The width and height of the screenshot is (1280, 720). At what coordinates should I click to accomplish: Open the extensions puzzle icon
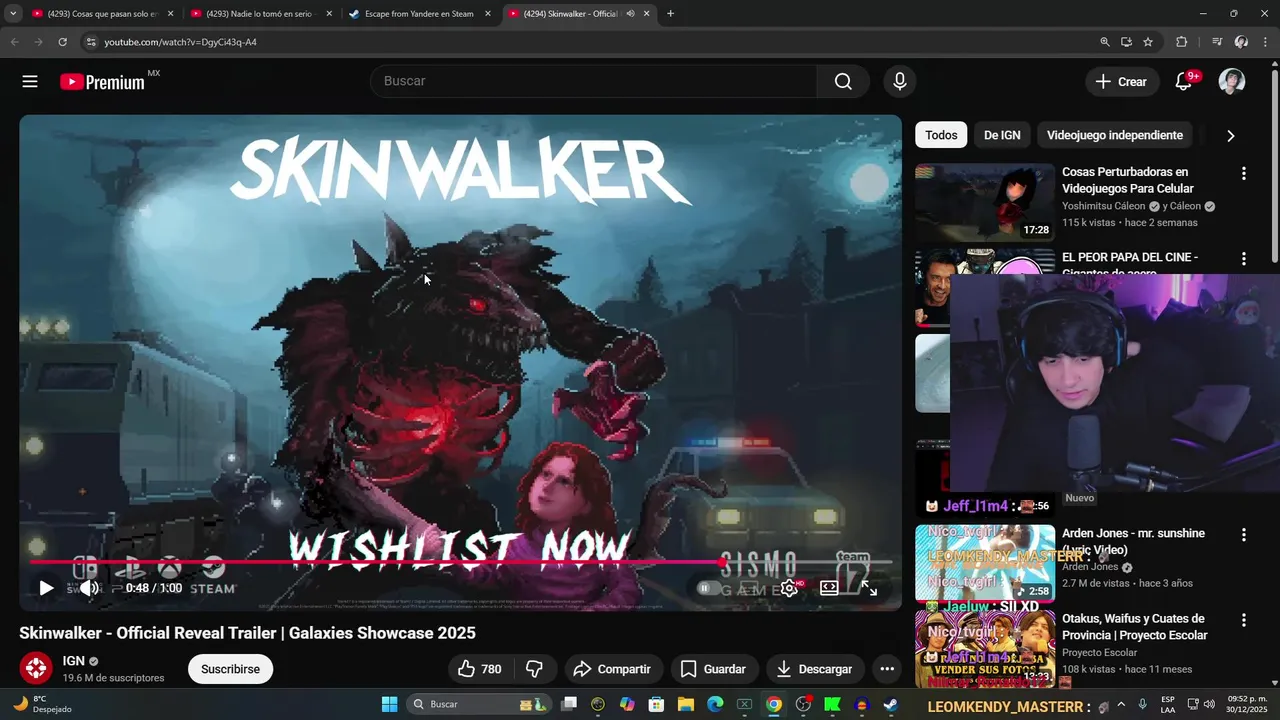click(1181, 42)
